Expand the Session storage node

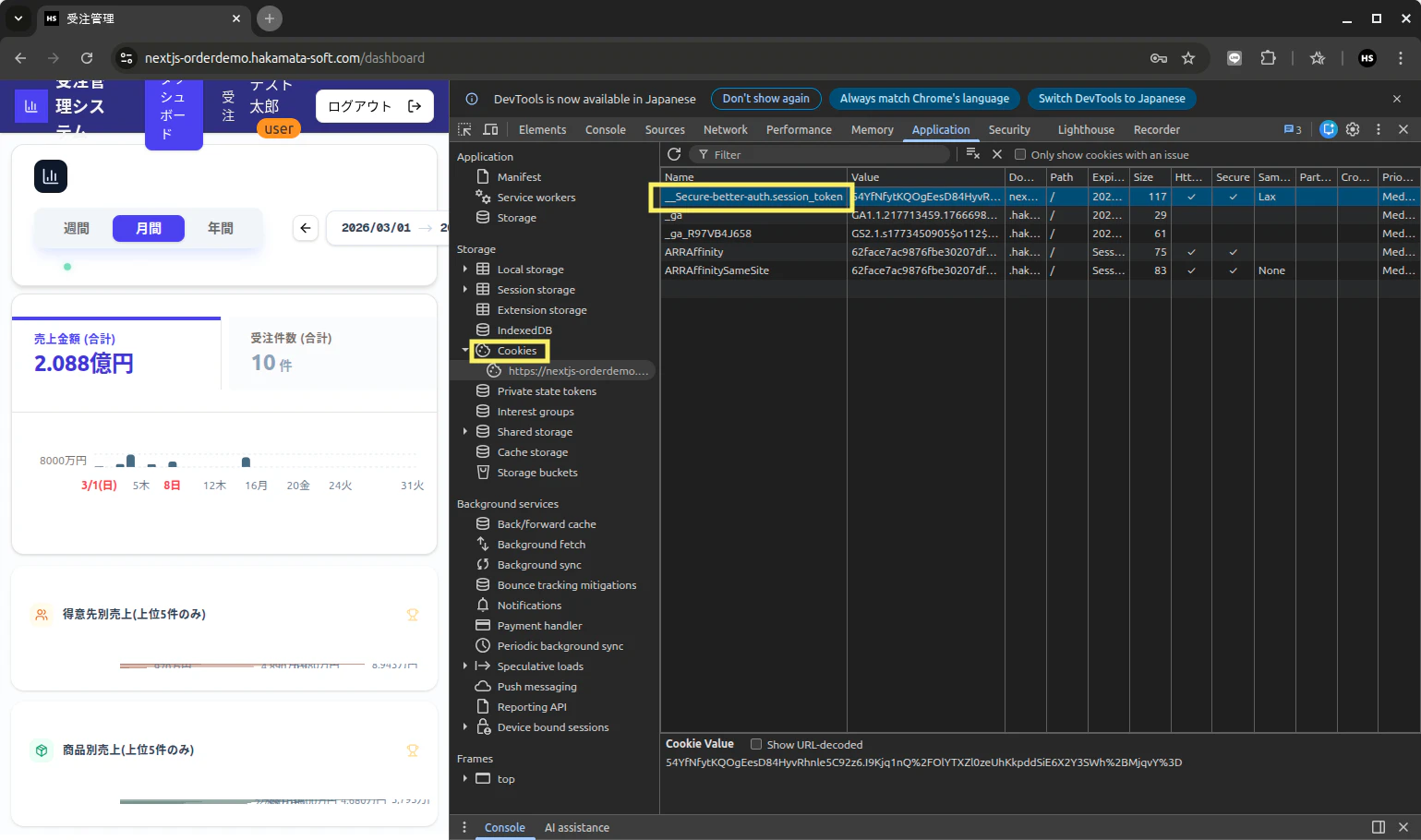[x=464, y=290]
